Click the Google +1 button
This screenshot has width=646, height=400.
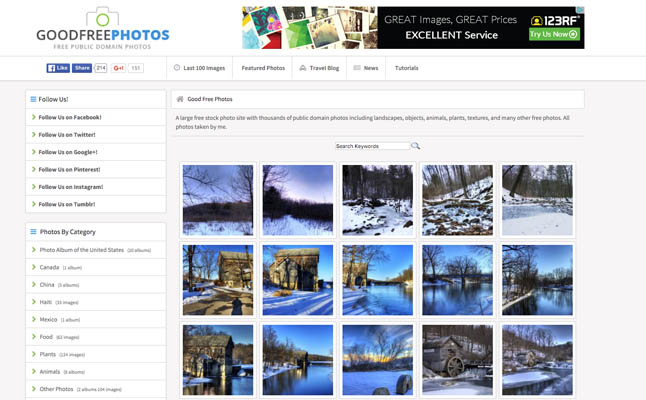(119, 68)
